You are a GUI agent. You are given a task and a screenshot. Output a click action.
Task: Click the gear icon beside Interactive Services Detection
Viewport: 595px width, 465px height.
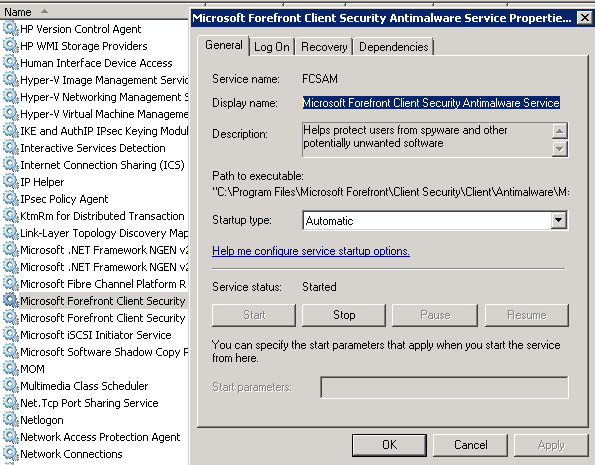[10, 148]
